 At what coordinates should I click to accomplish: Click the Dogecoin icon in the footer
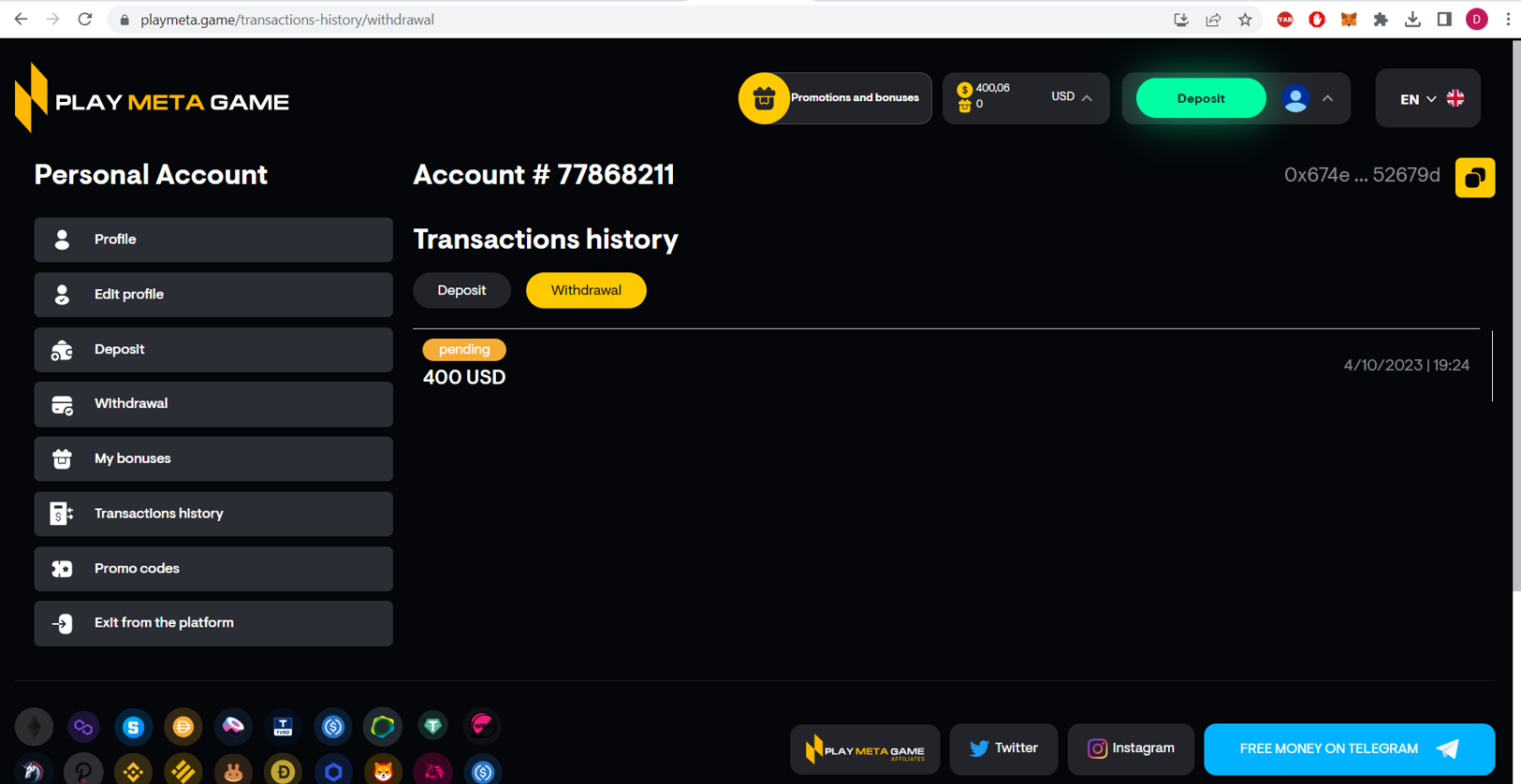(283, 771)
